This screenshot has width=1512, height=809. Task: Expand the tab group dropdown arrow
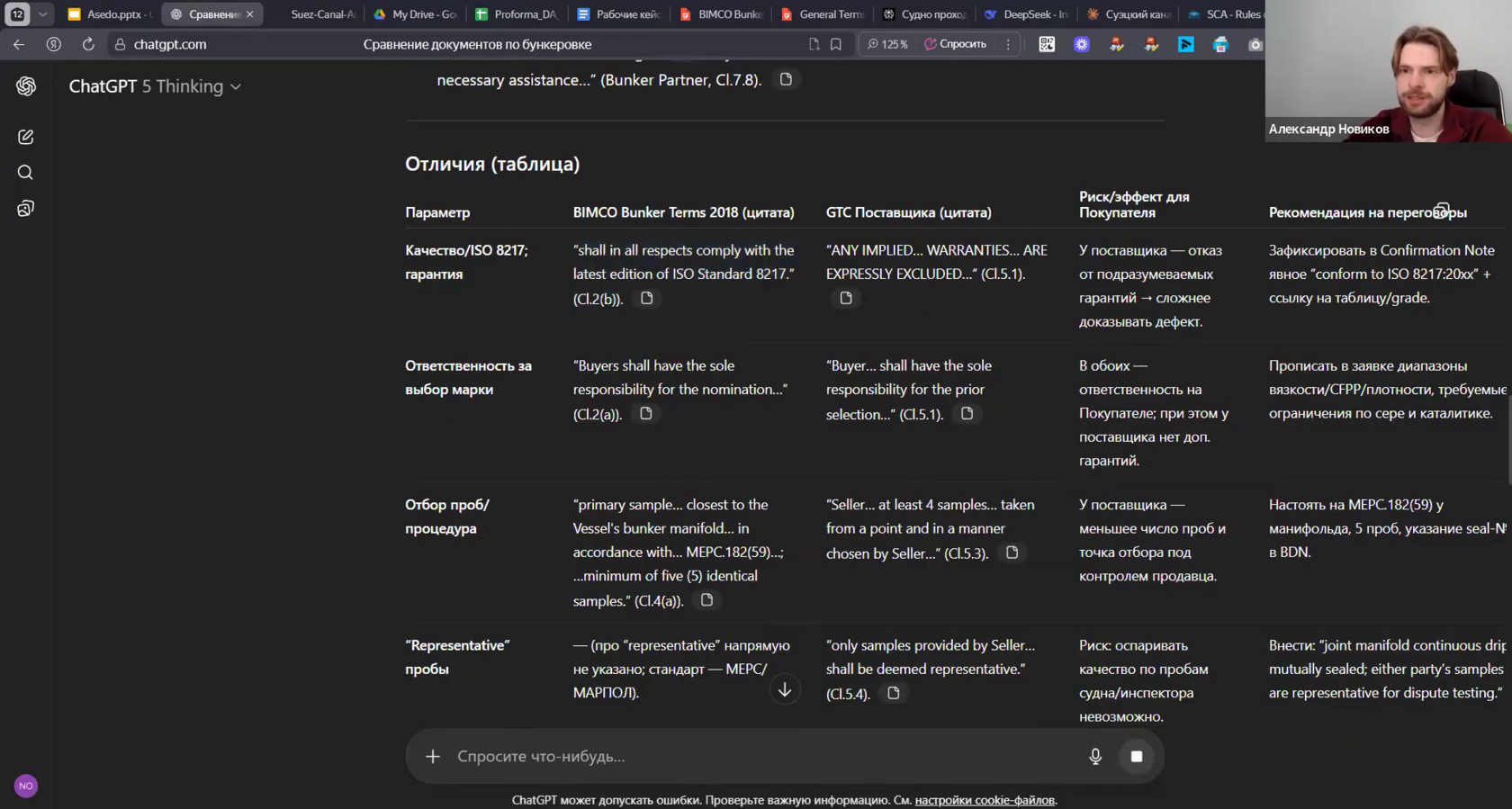point(42,14)
